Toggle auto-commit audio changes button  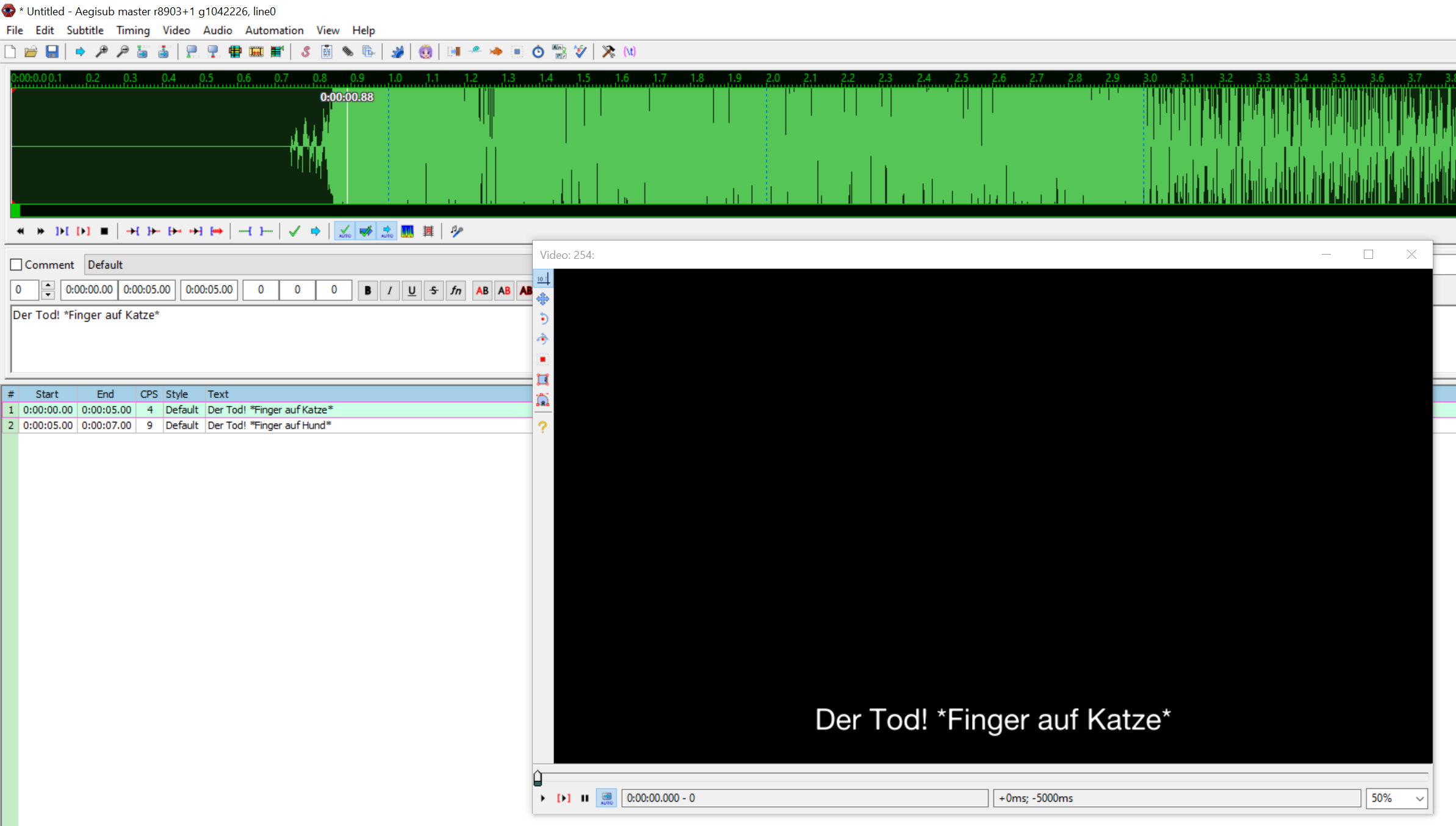click(345, 231)
